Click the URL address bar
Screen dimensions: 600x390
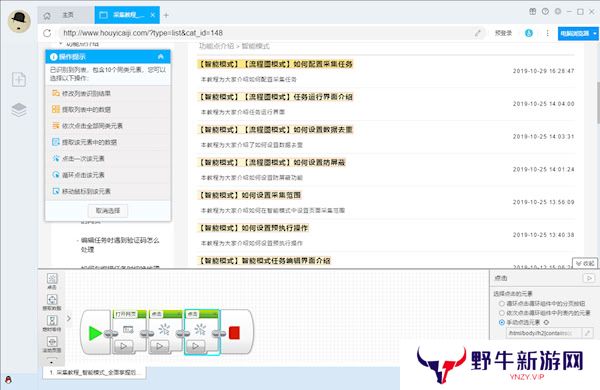tap(268, 33)
